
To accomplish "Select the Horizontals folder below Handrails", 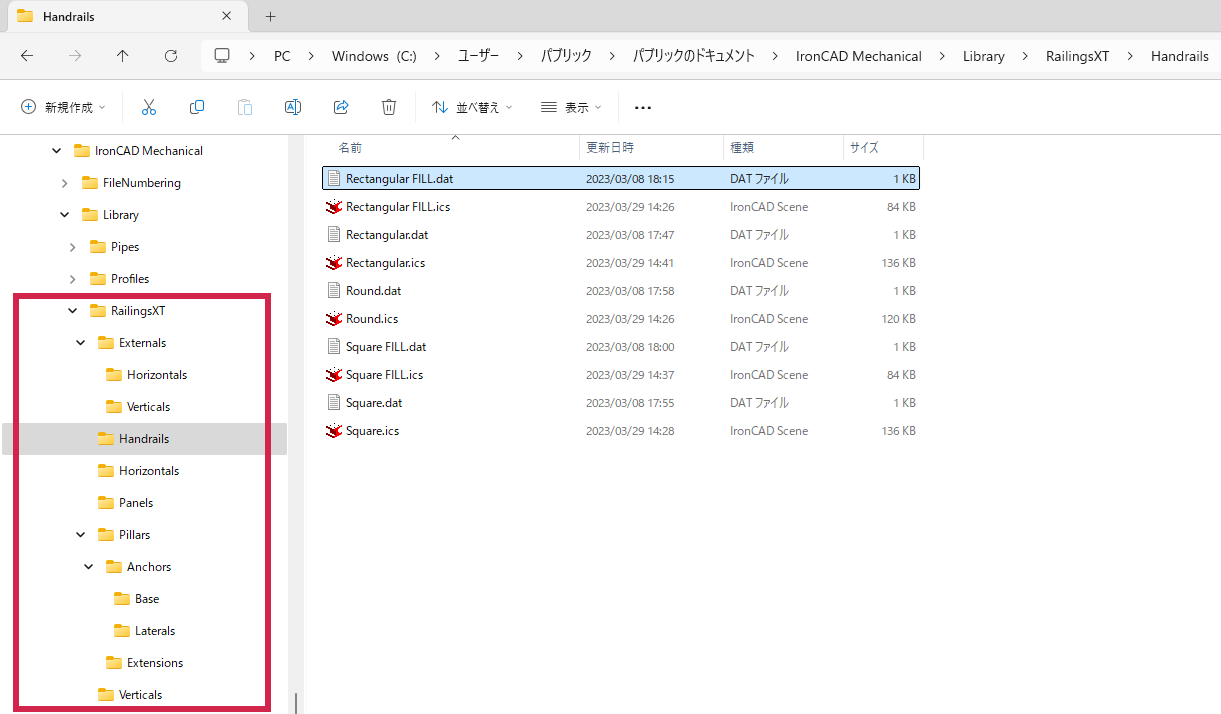I will [149, 471].
